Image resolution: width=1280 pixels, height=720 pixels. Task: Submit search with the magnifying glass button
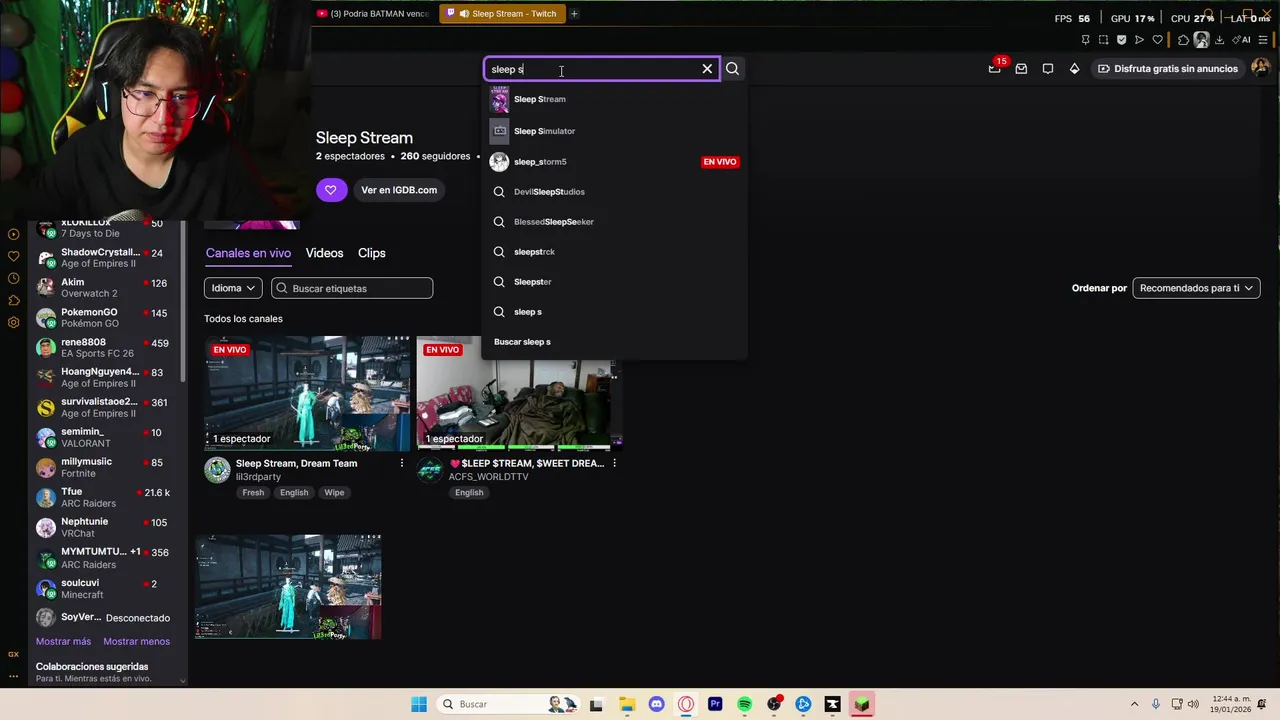click(x=732, y=69)
